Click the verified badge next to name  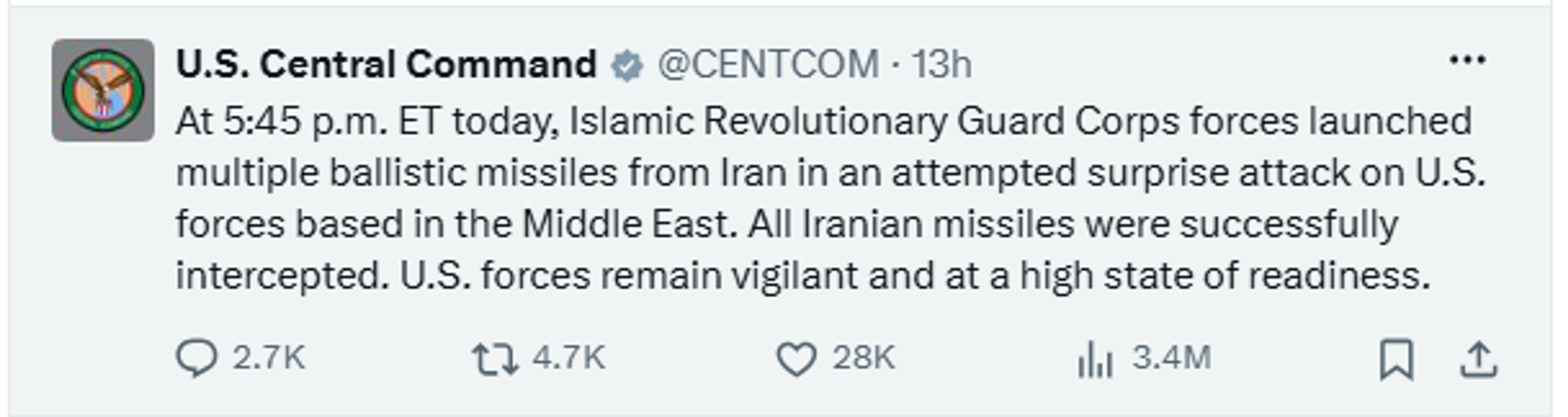[627, 66]
